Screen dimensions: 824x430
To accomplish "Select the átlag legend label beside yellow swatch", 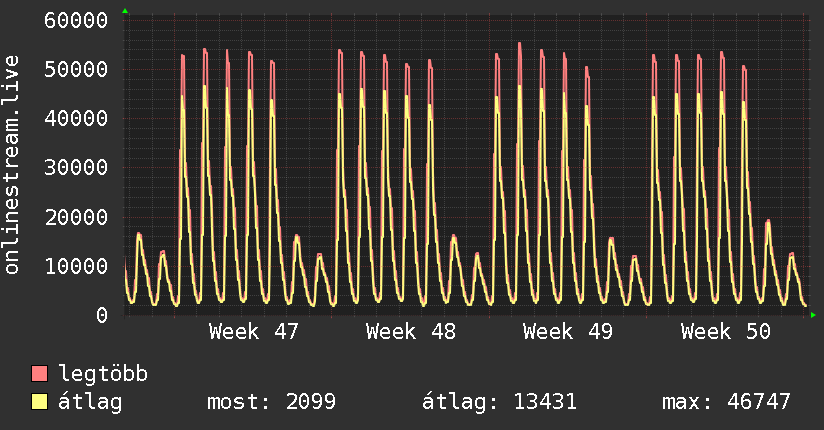I will tap(90, 402).
